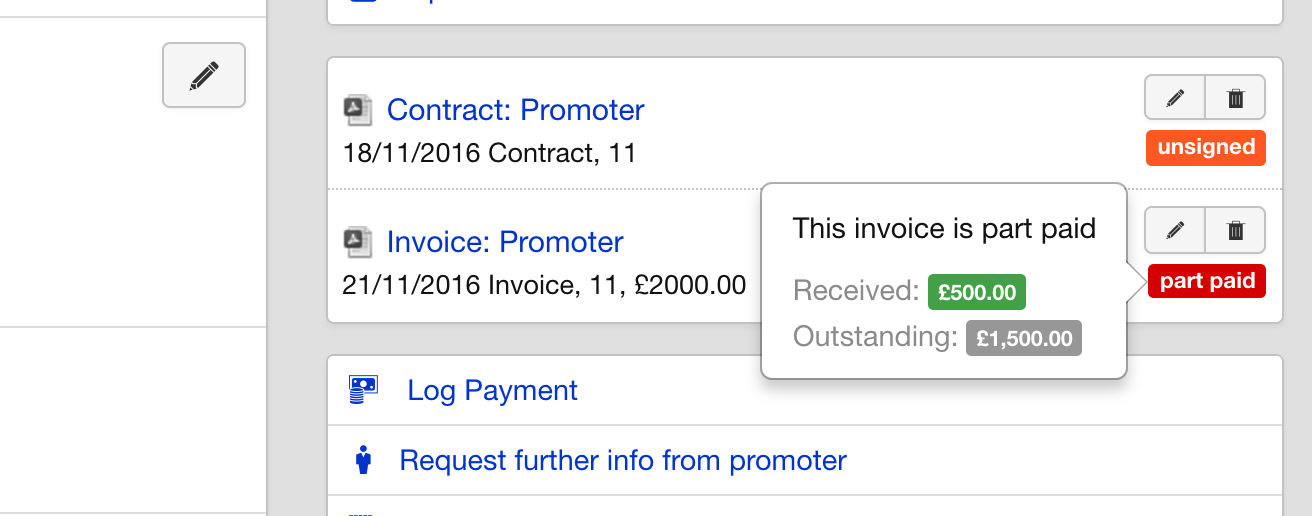This screenshot has height=516, width=1312.
Task: Edit the Promoter invoice with pencil icon
Action: point(1175,230)
